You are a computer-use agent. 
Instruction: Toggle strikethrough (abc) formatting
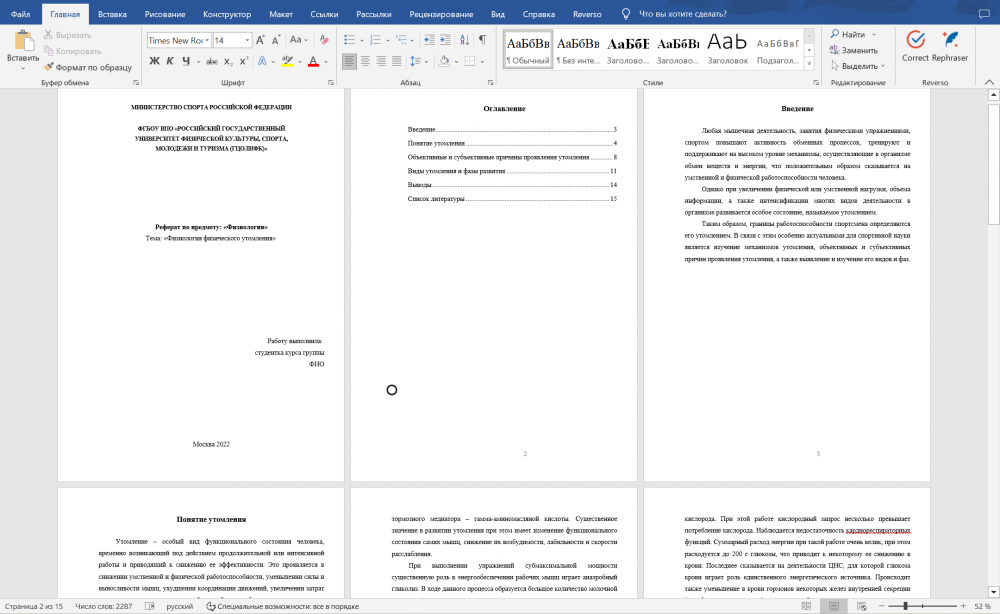[212, 61]
